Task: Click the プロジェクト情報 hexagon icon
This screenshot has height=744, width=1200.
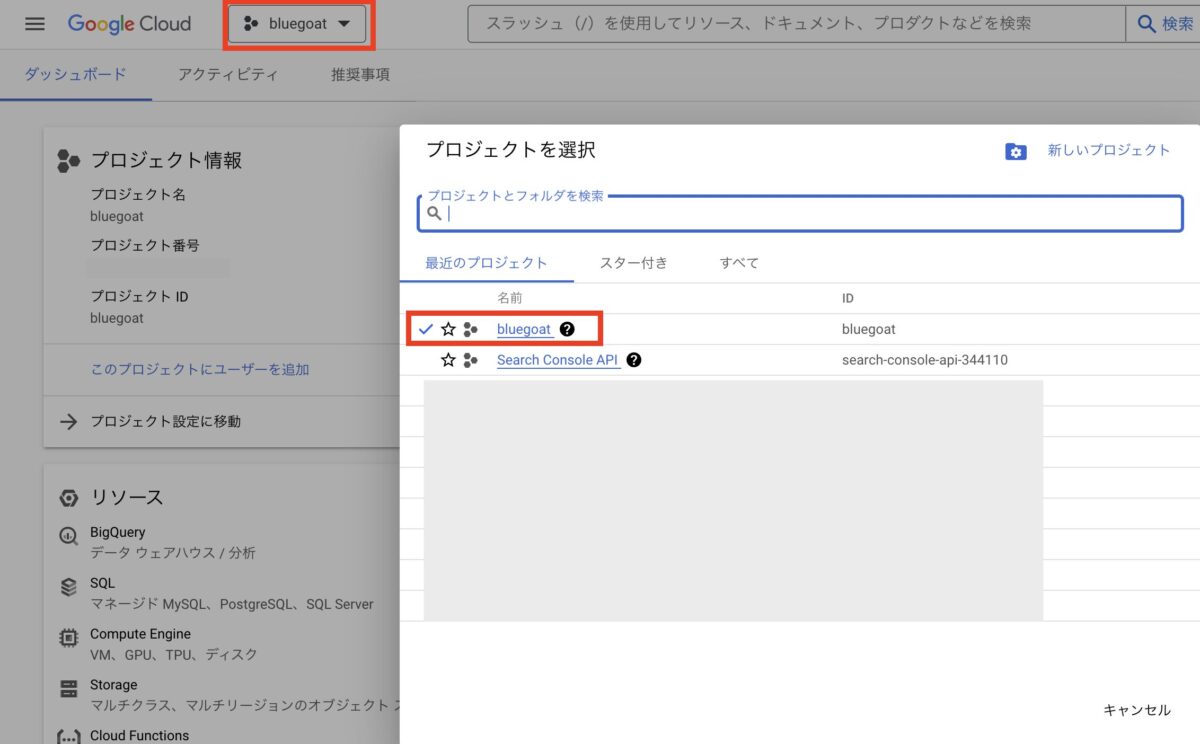Action: click(x=68, y=160)
